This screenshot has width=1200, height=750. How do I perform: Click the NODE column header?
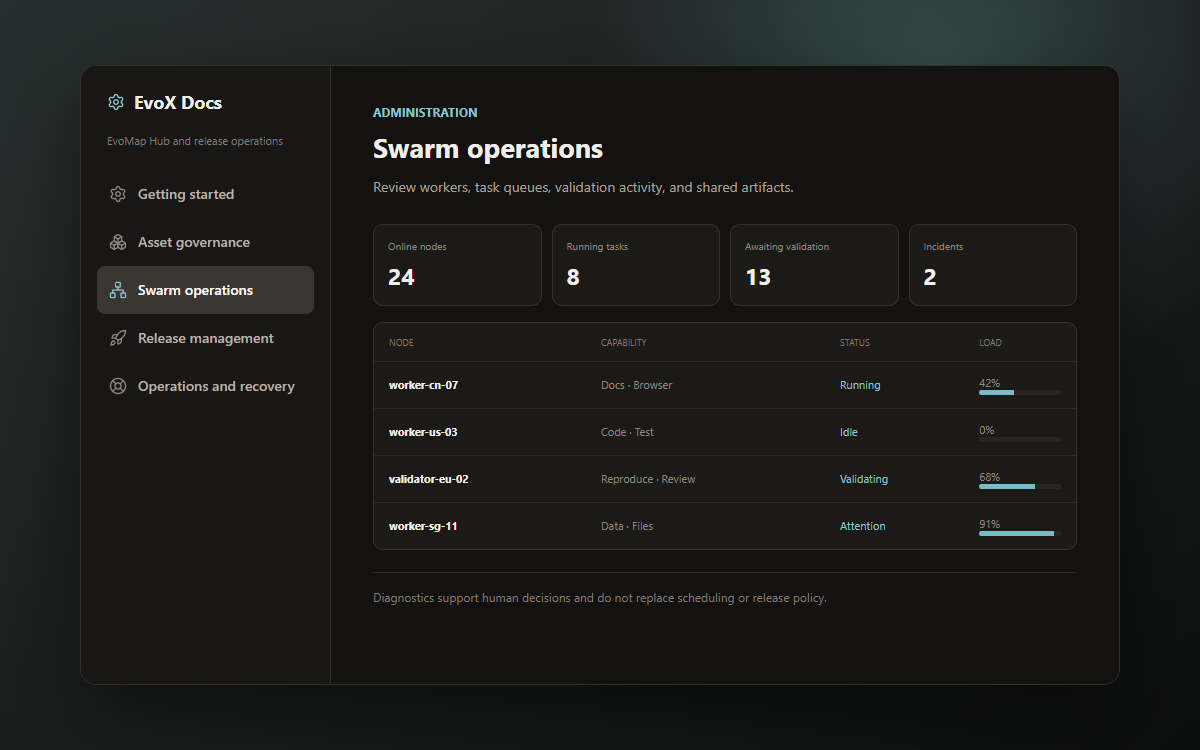[x=401, y=343]
